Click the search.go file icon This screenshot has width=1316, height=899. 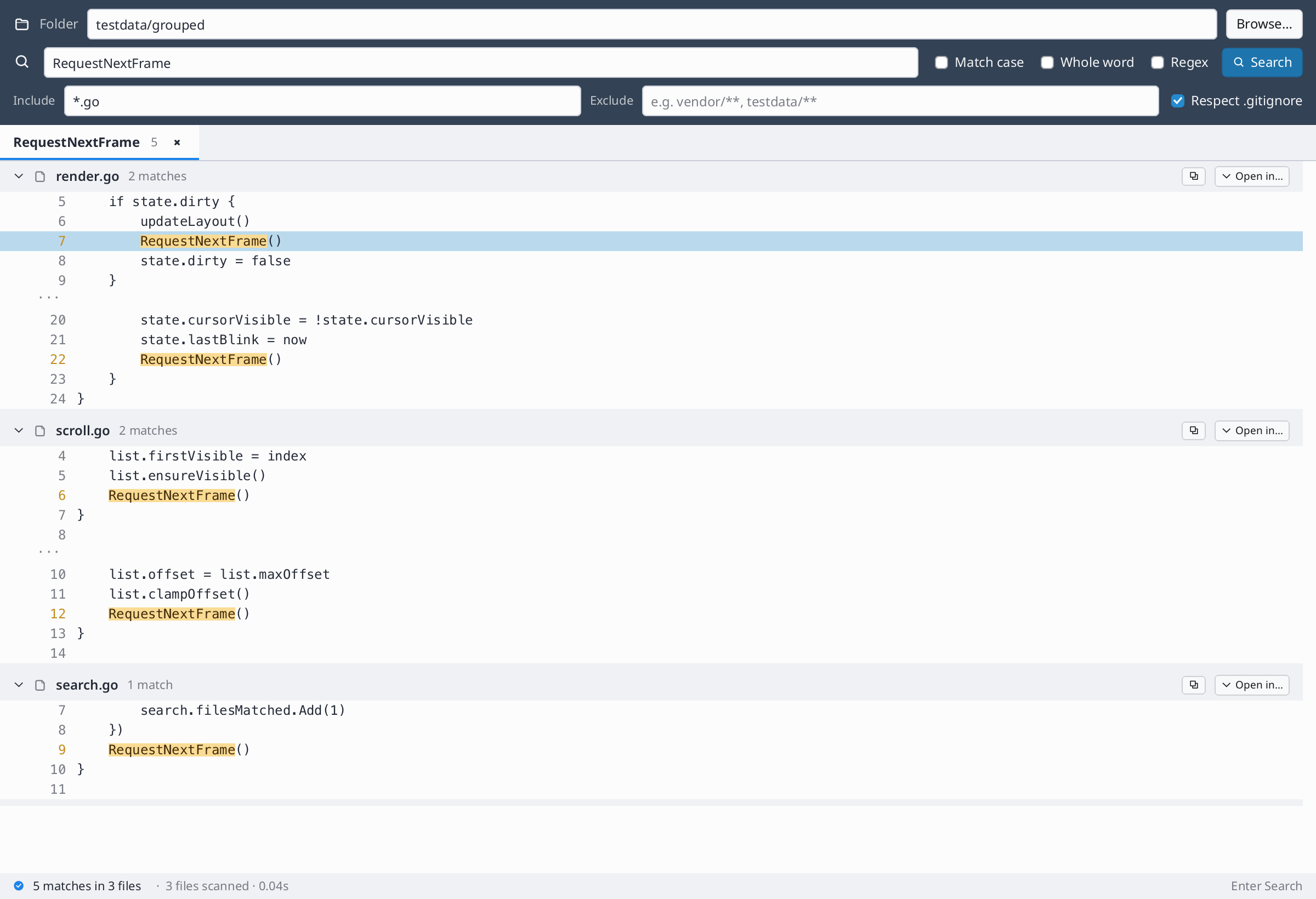click(40, 685)
